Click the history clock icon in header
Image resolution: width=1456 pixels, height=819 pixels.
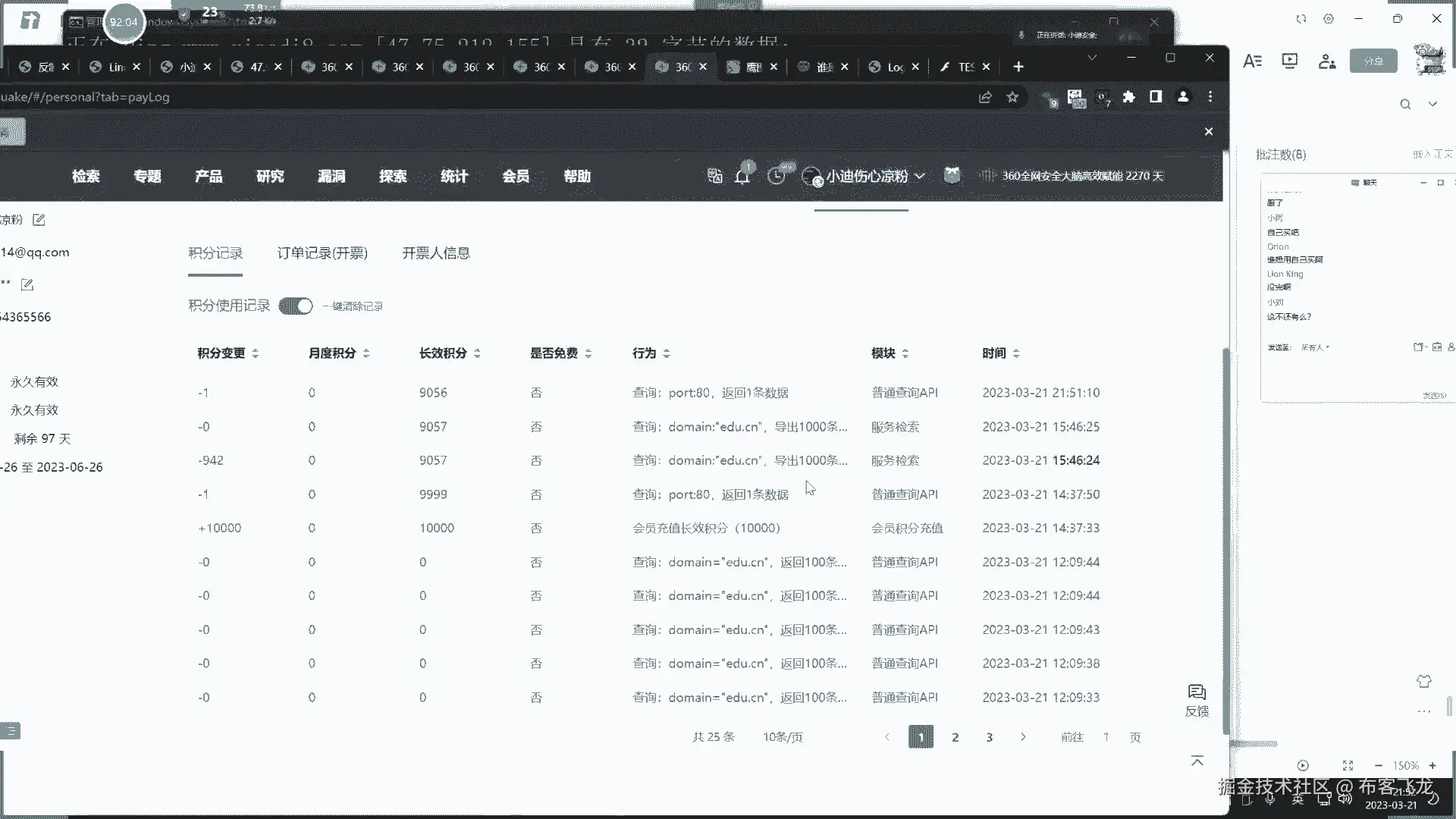tap(776, 176)
